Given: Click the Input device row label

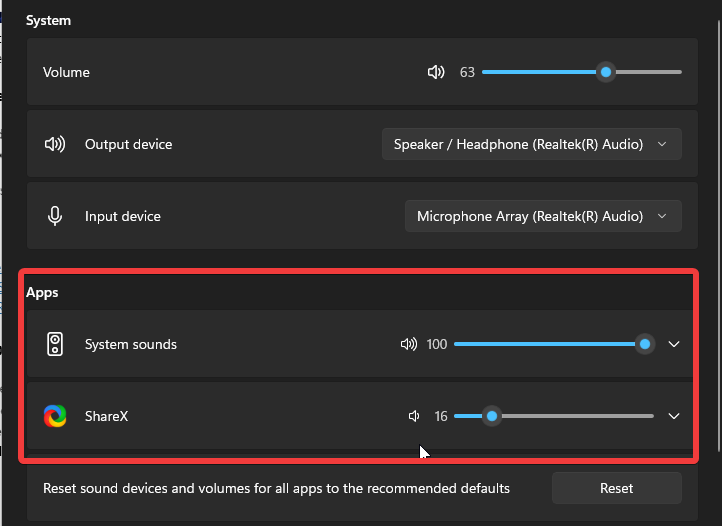Looking at the screenshot, I should 123,216.
